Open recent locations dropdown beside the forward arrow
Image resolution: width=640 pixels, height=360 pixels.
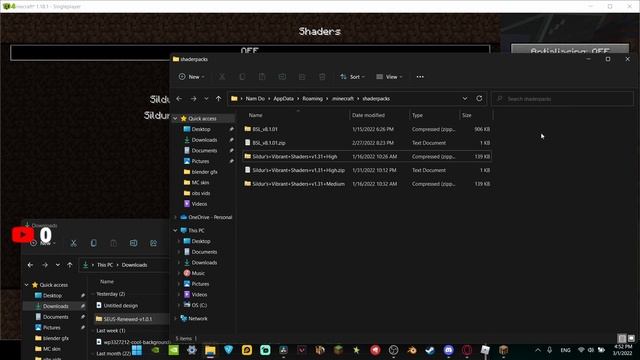click(x=206, y=99)
